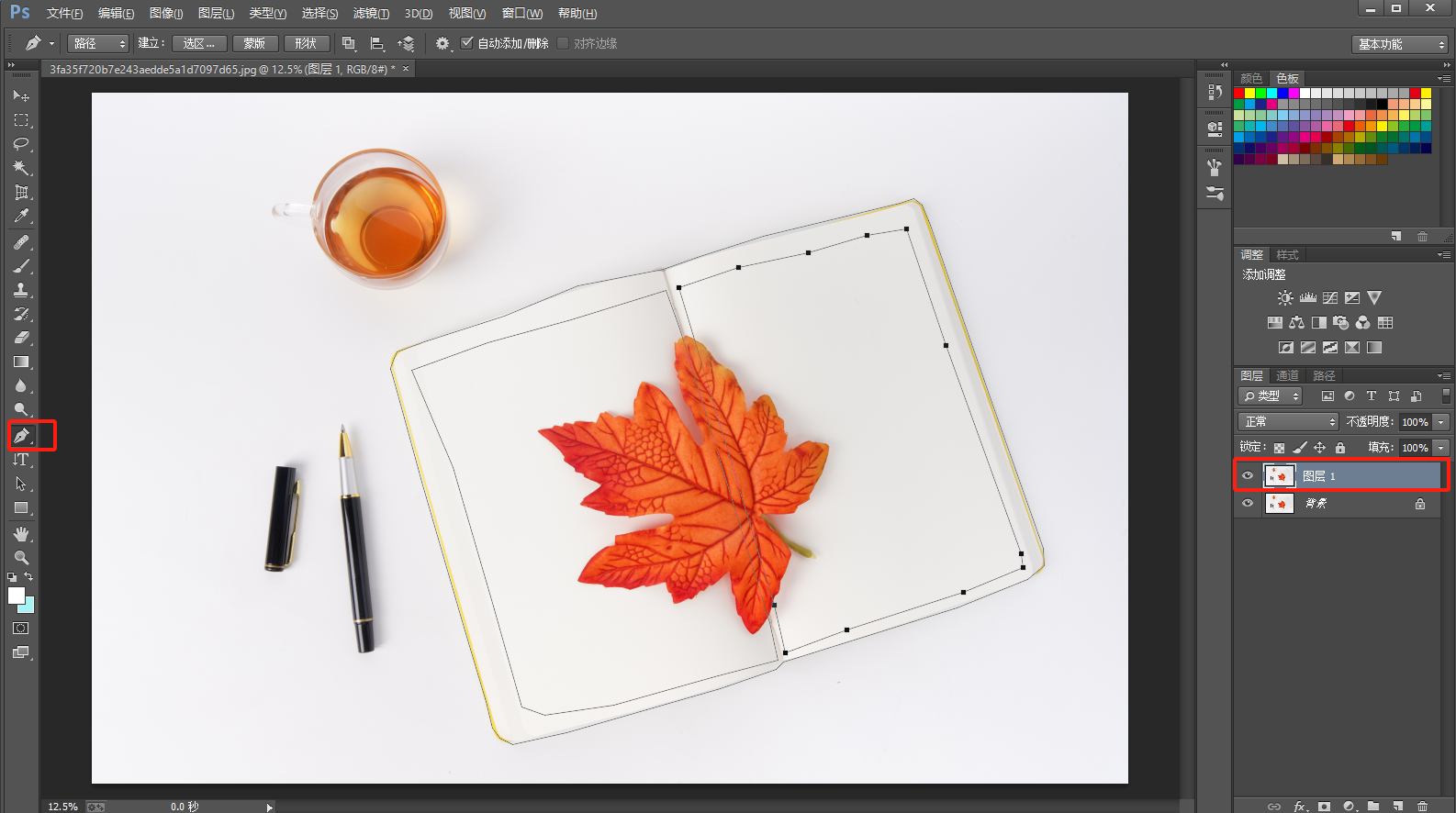The width and height of the screenshot is (1456, 813).
Task: Select the Magic Wand tool
Action: pos(21,168)
